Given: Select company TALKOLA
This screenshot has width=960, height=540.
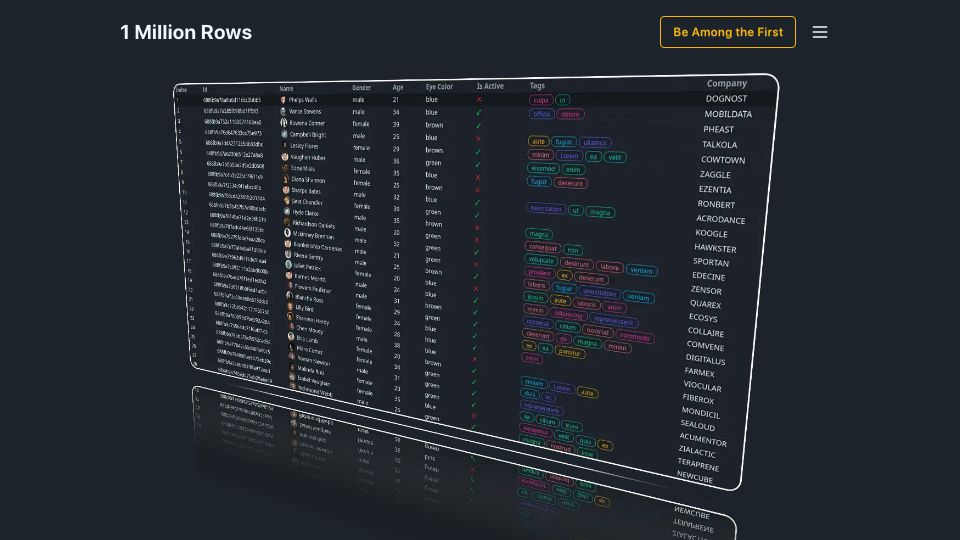Looking at the screenshot, I should pyautogui.click(x=719, y=144).
